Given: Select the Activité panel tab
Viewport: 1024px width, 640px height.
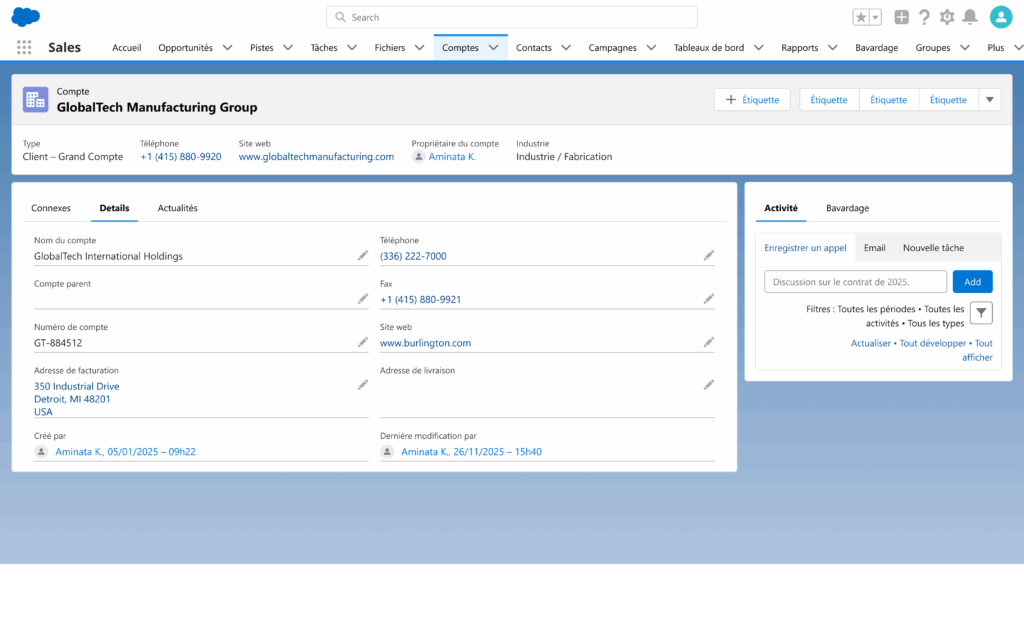Looking at the screenshot, I should (781, 208).
